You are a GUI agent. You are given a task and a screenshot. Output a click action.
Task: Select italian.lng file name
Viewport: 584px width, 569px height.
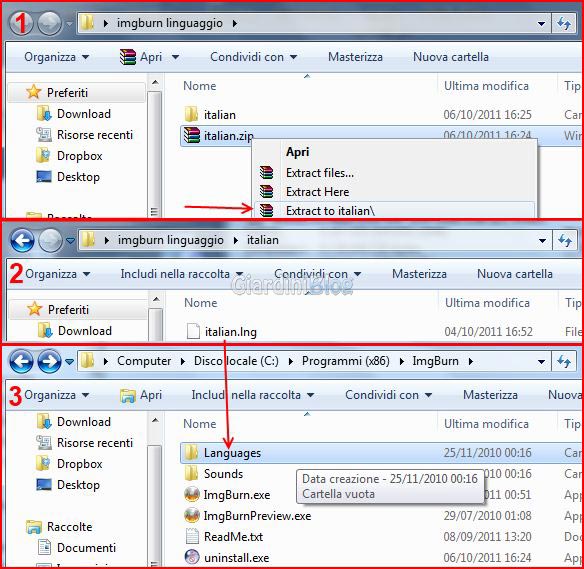231,331
